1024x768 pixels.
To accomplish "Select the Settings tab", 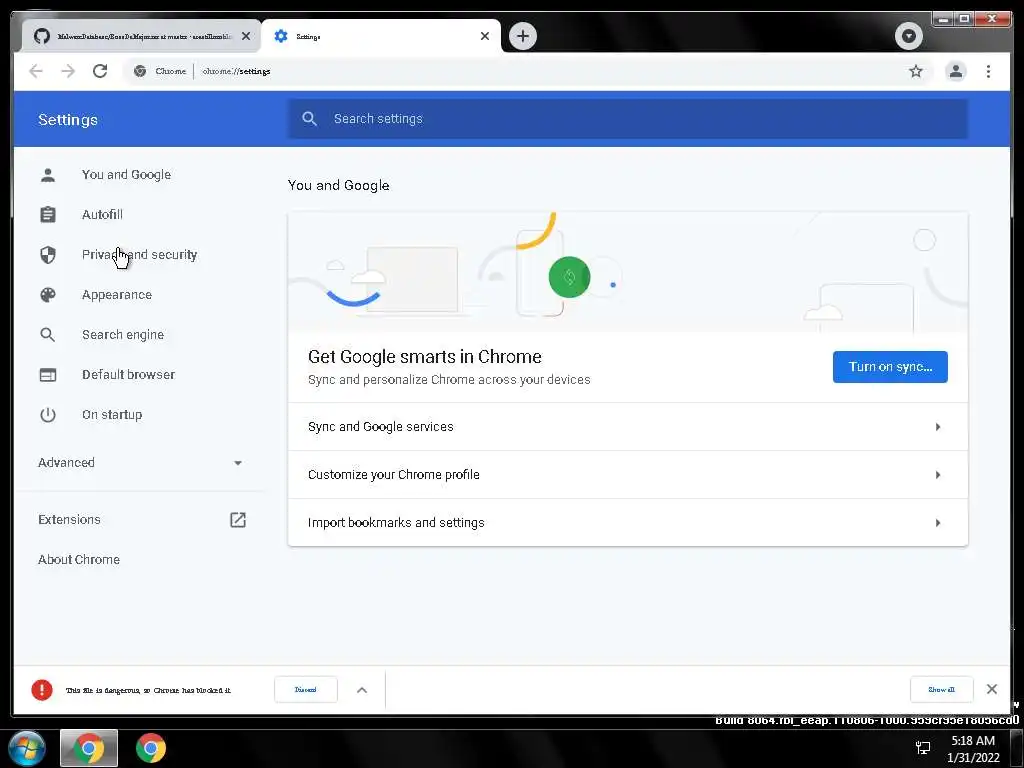I will [x=381, y=36].
